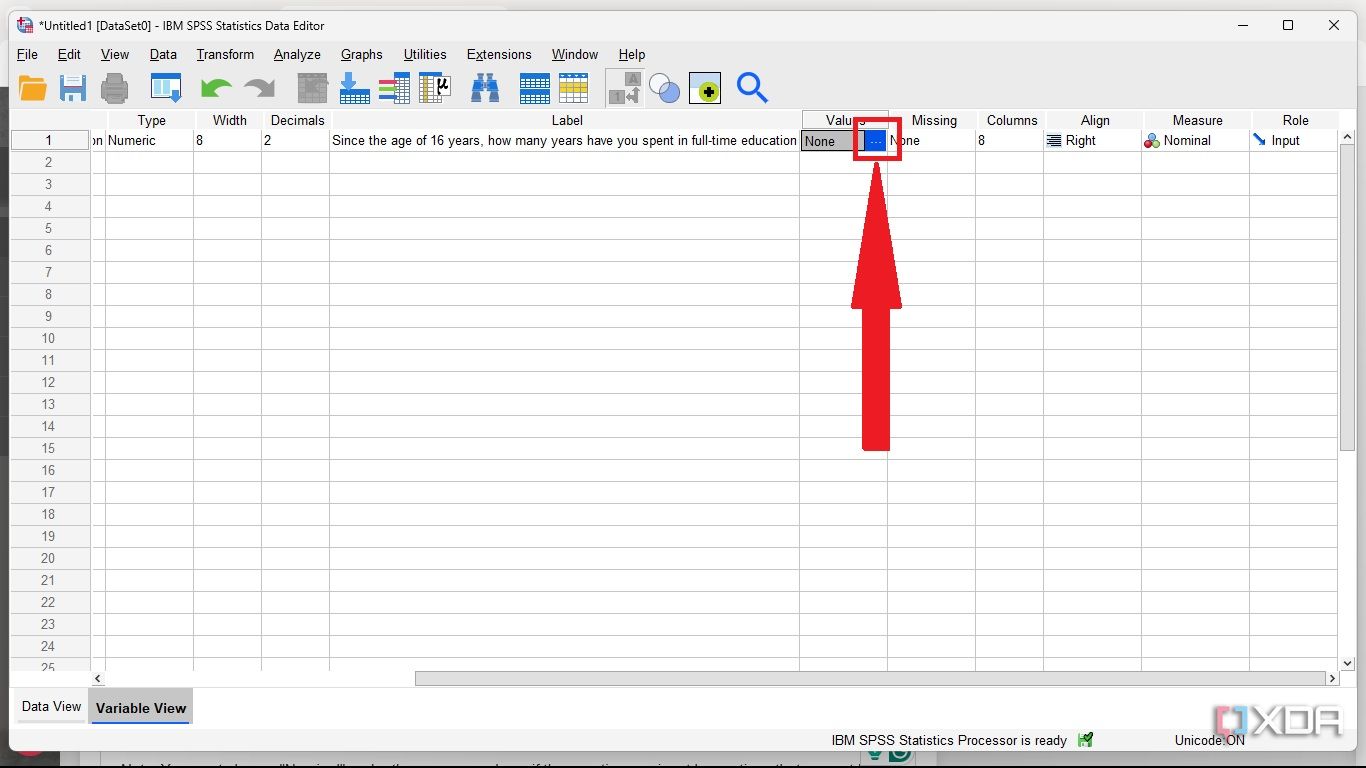Open the Help menu
Screen dimensions: 1366x768
[632, 54]
